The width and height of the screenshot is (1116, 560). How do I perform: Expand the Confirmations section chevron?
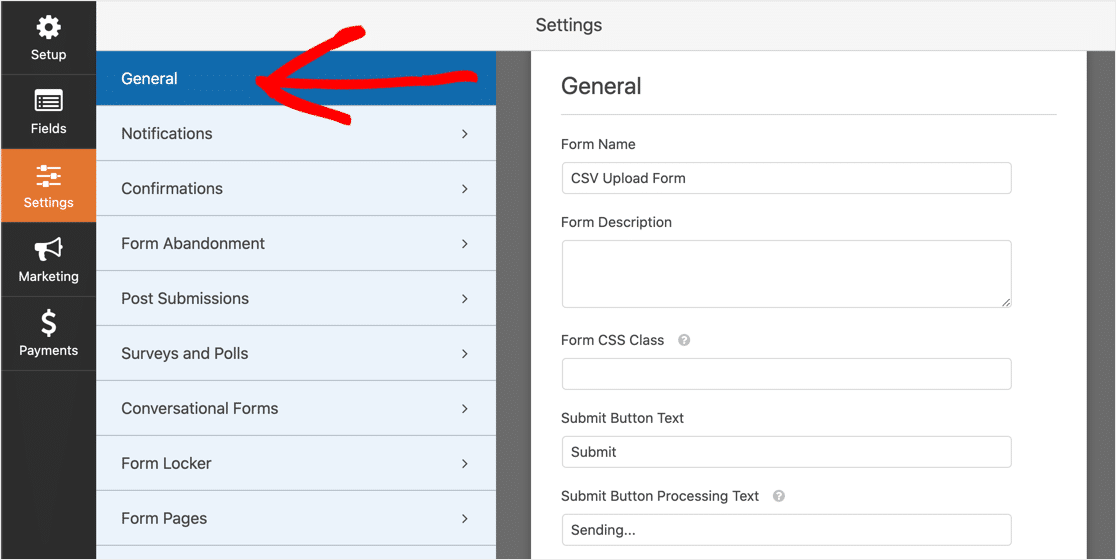coord(465,189)
